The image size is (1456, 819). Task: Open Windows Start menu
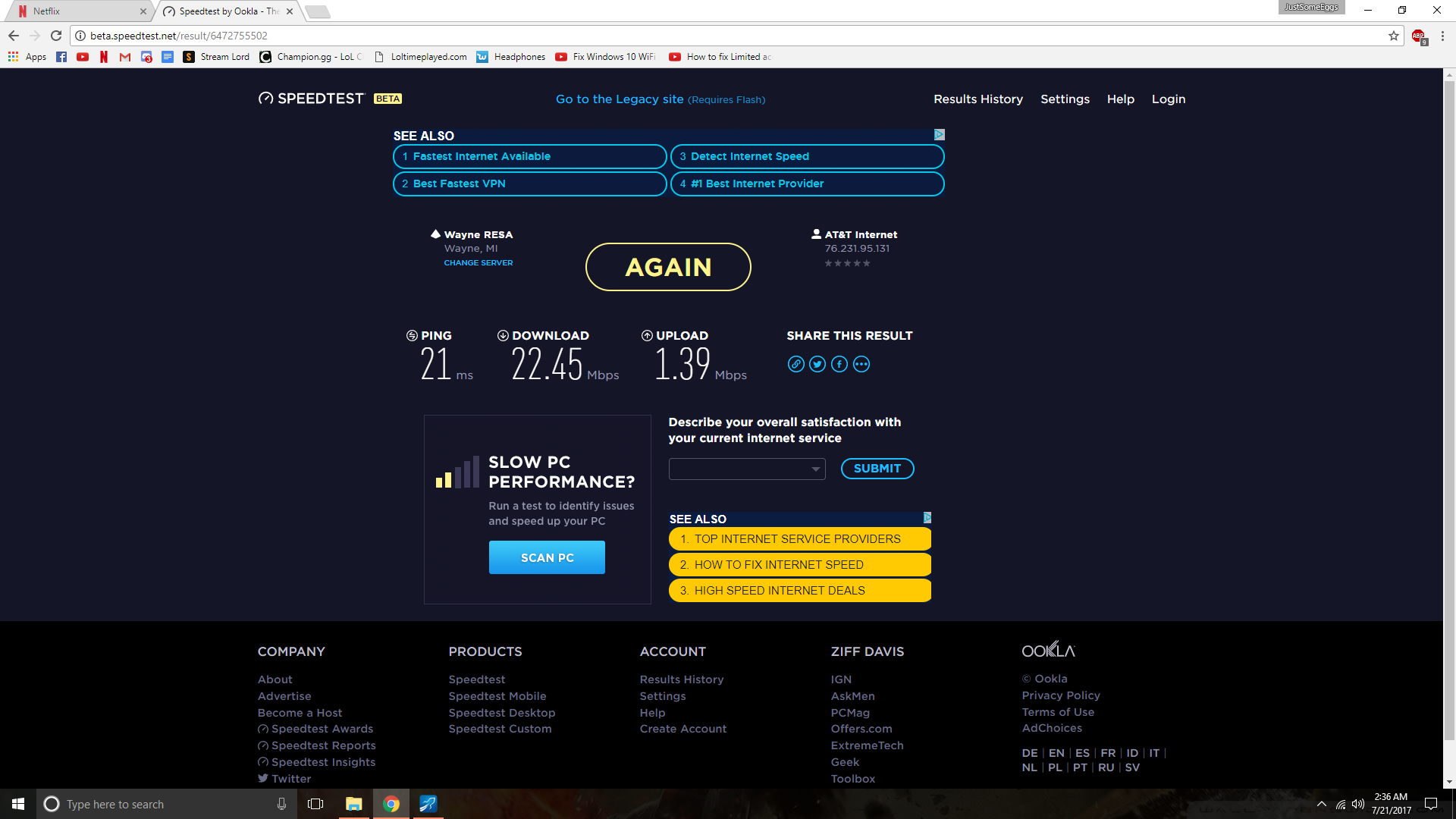pyautogui.click(x=18, y=804)
